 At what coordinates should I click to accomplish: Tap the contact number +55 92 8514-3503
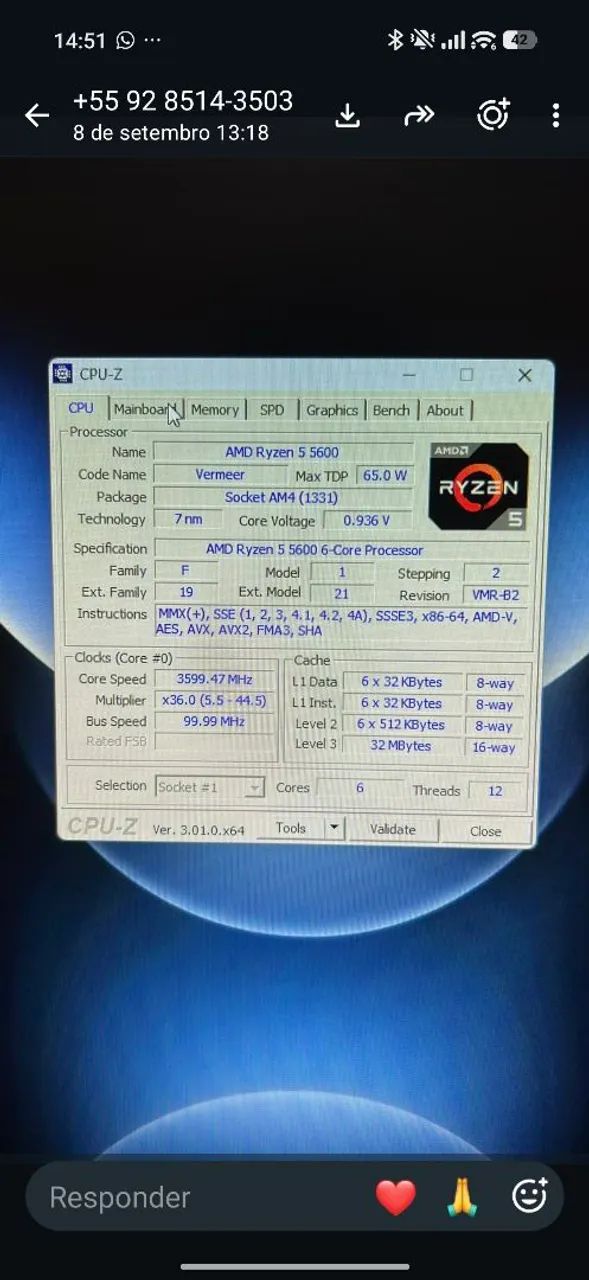tap(183, 101)
